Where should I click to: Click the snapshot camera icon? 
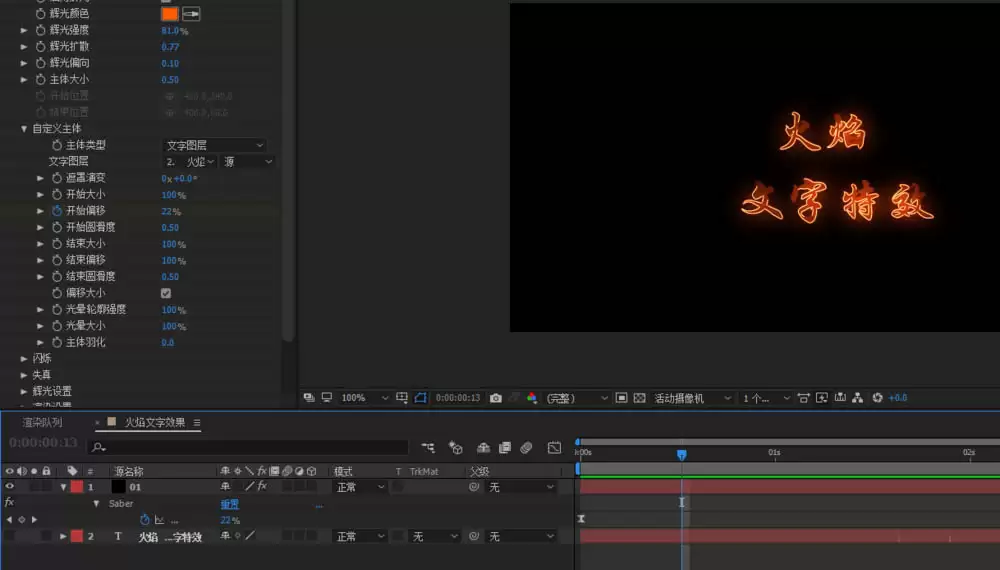point(496,398)
